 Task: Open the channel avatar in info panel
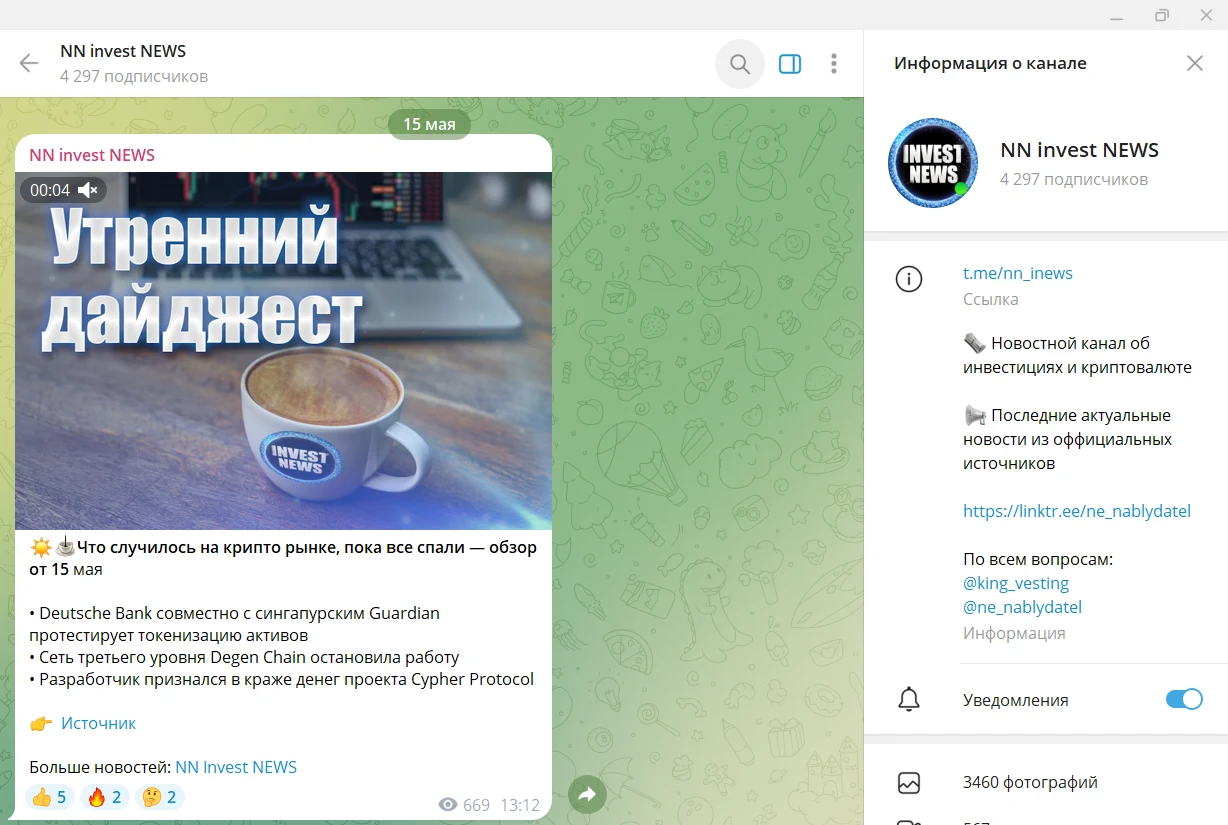tap(933, 163)
